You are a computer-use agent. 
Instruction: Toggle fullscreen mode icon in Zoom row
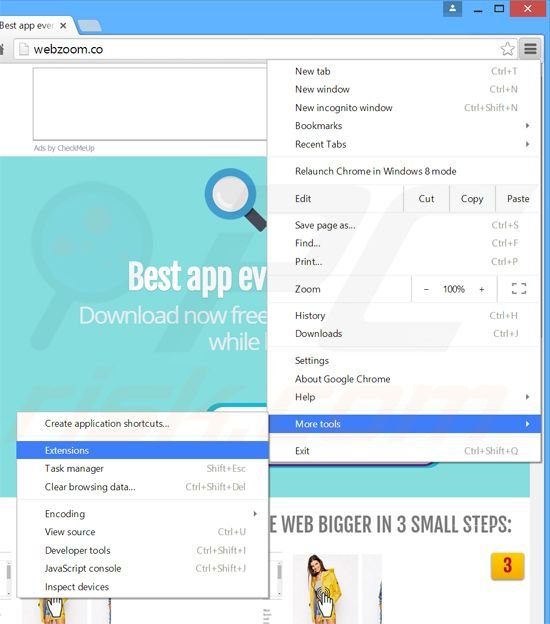coord(519,289)
